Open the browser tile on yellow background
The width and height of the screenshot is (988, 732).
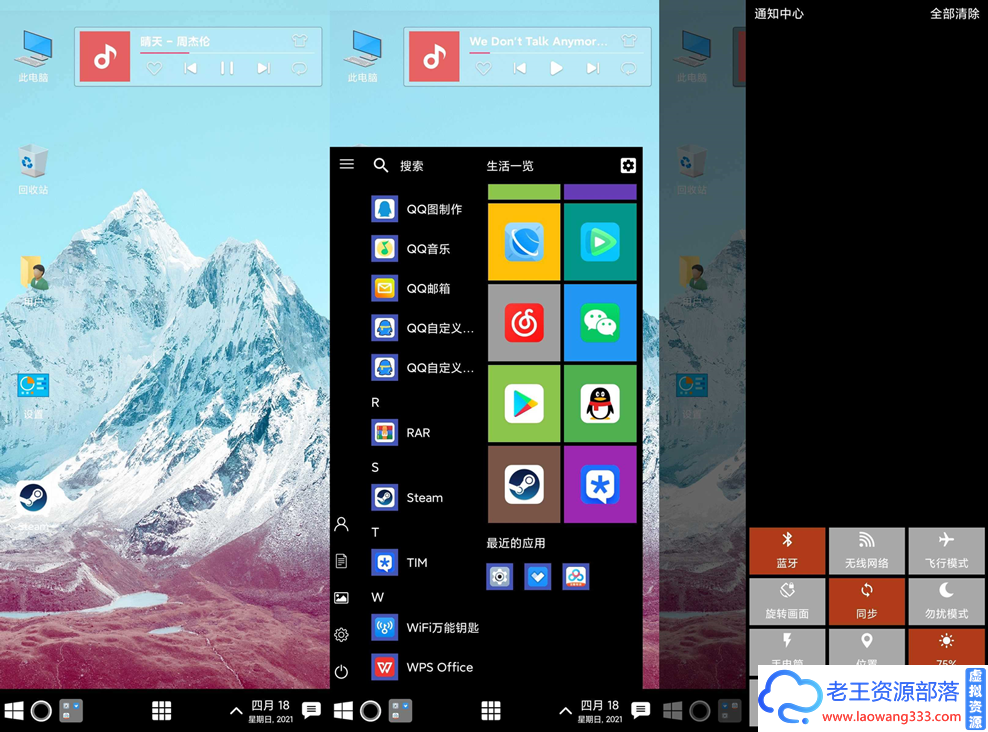pyautogui.click(x=524, y=241)
